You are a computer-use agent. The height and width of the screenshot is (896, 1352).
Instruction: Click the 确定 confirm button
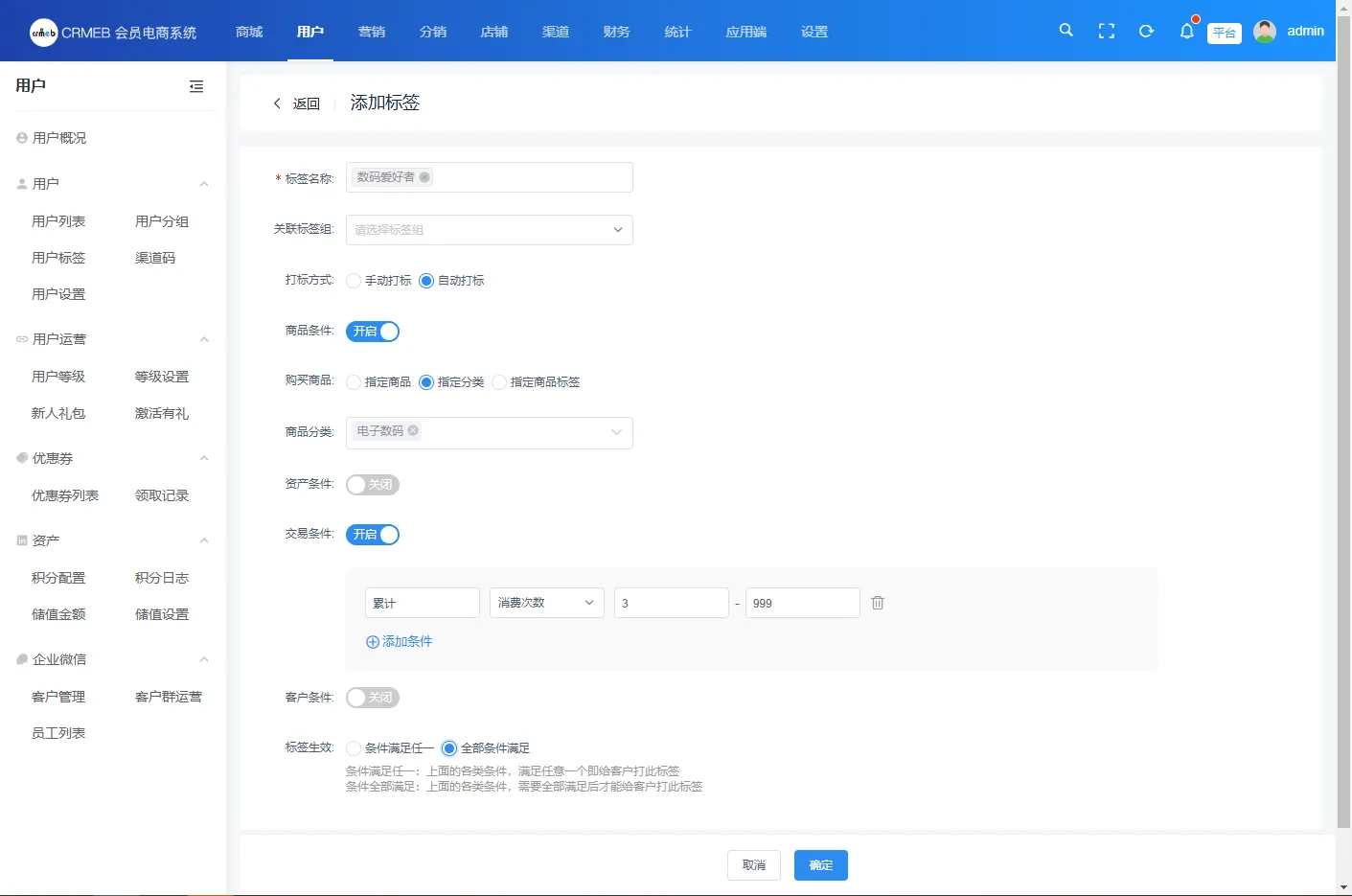point(820,864)
